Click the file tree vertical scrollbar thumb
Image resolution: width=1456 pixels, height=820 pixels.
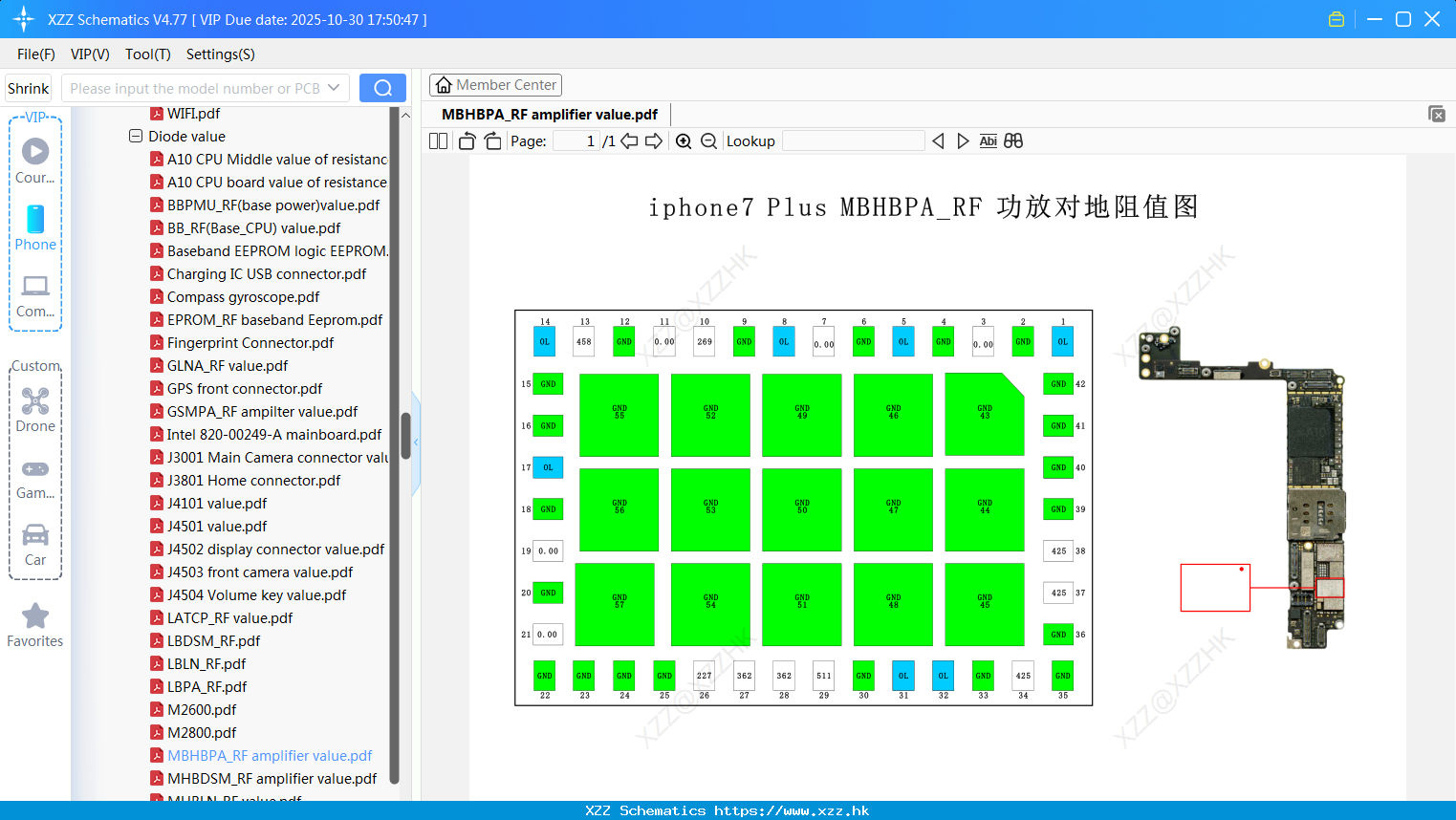405,435
